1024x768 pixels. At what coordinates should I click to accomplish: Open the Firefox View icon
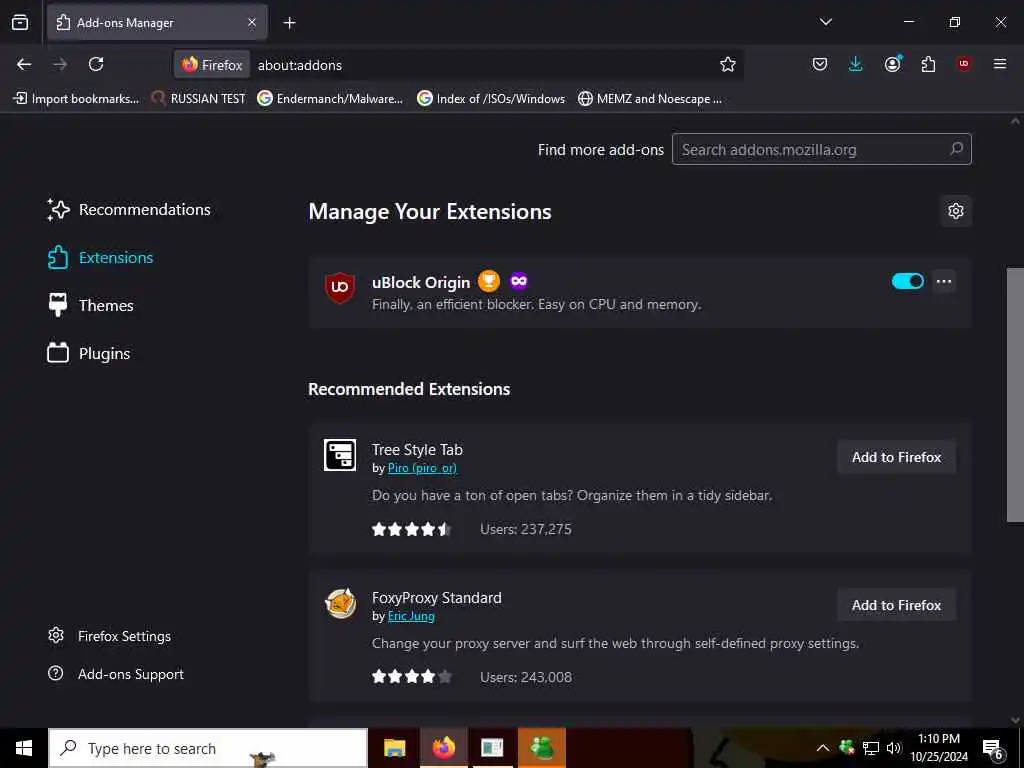[20, 22]
